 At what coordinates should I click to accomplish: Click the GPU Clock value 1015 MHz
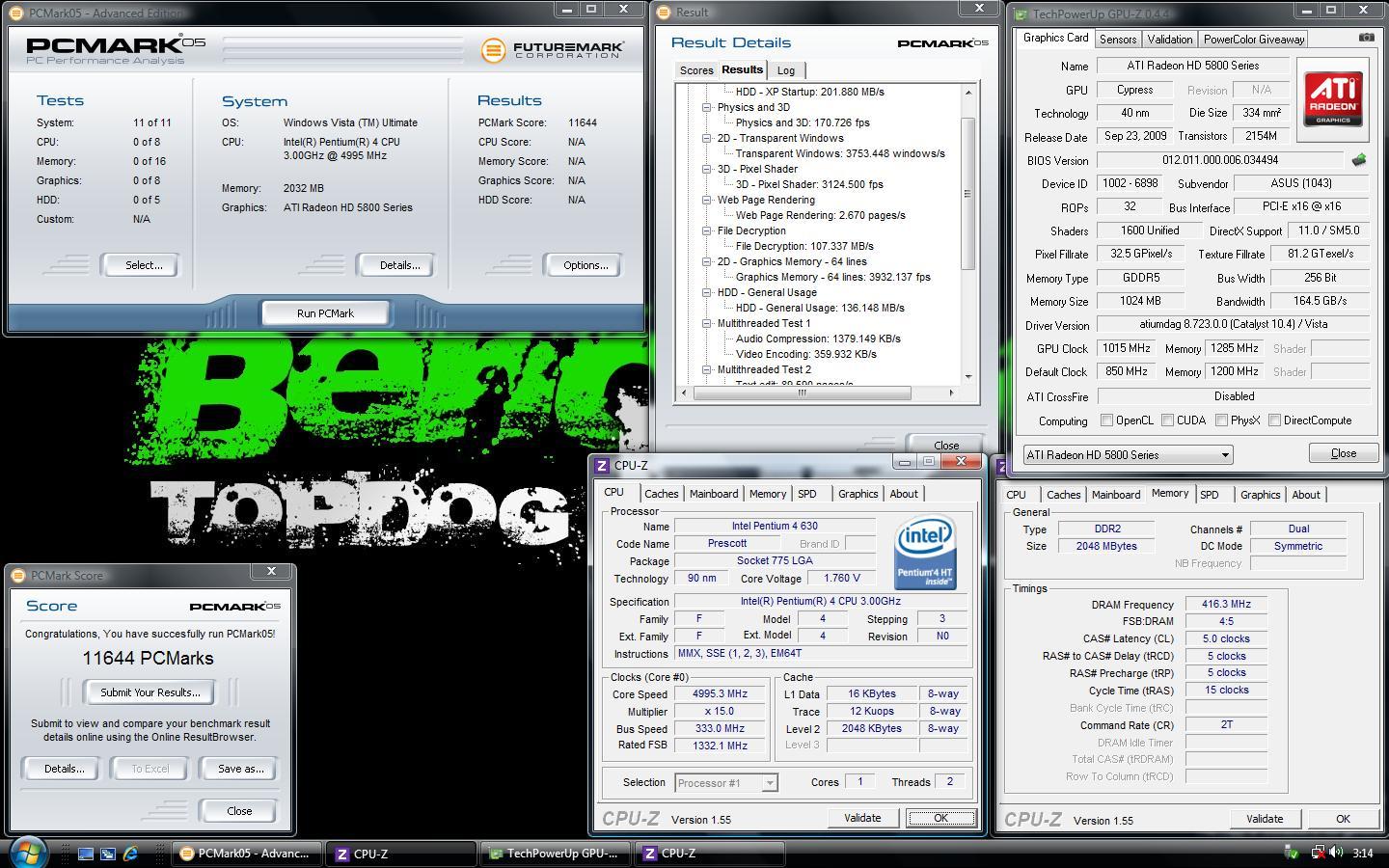click(1128, 348)
